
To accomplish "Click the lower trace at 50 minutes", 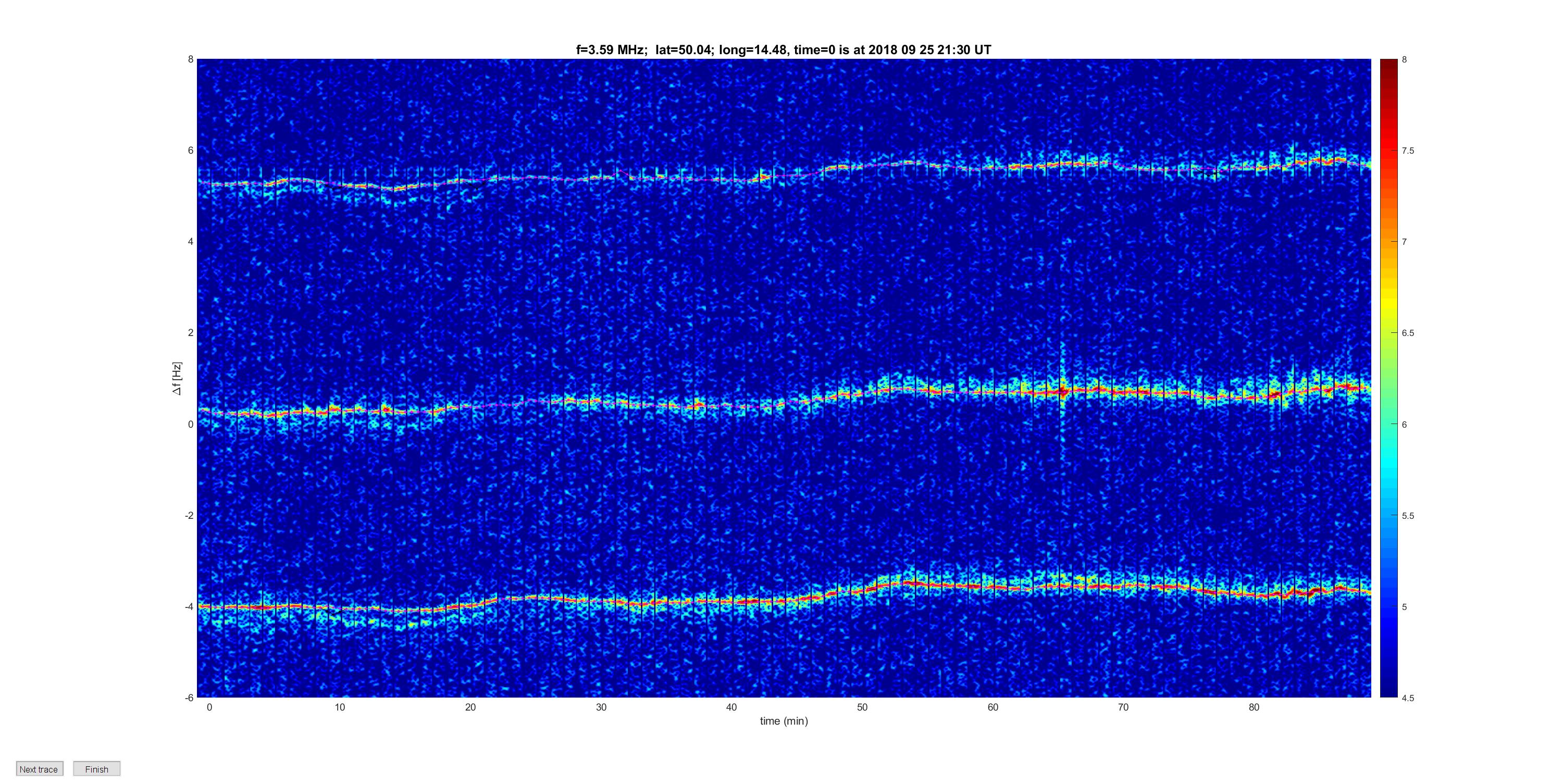I will [862, 590].
